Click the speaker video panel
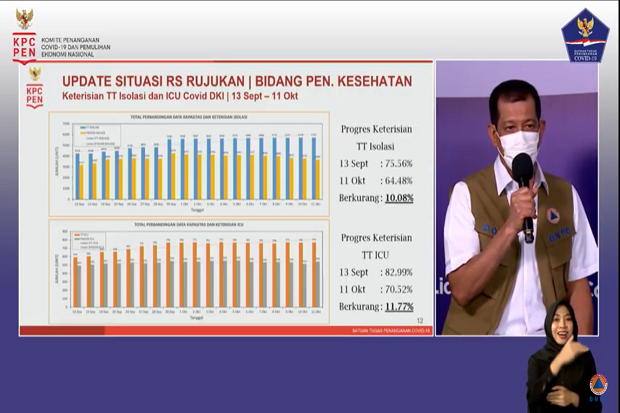620x413 pixels. tap(517, 198)
